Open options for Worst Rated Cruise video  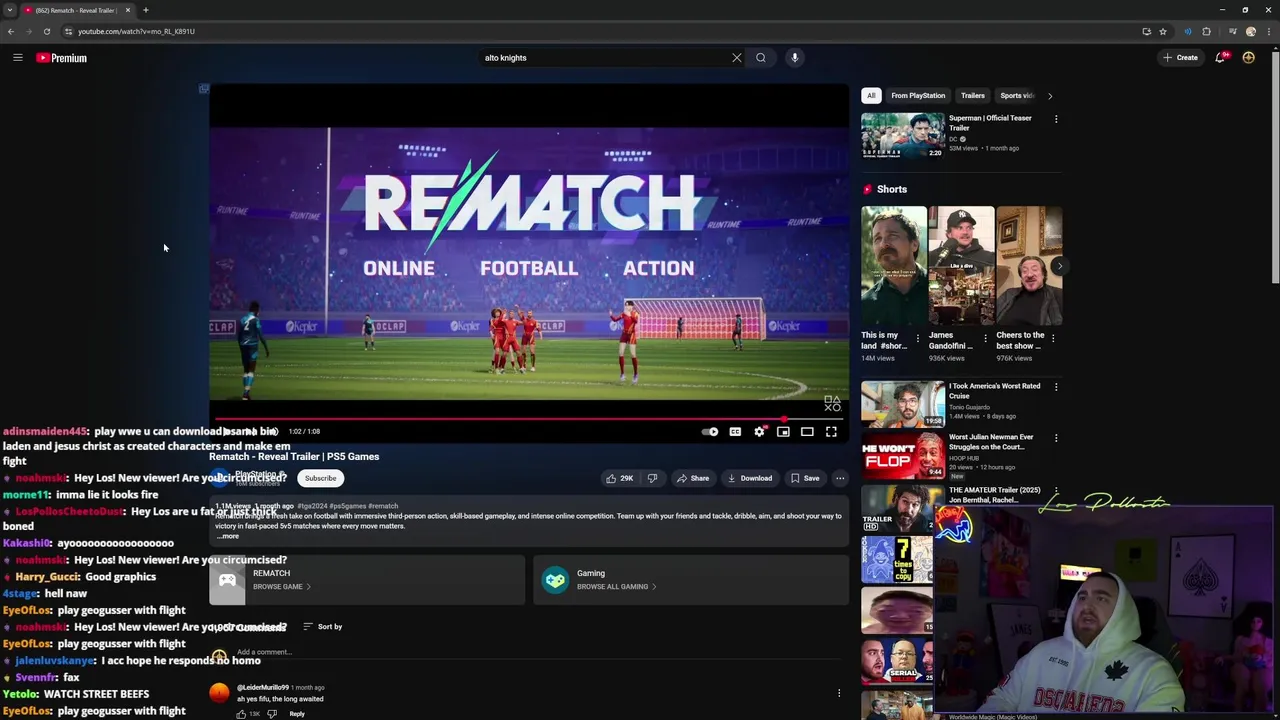point(1056,387)
